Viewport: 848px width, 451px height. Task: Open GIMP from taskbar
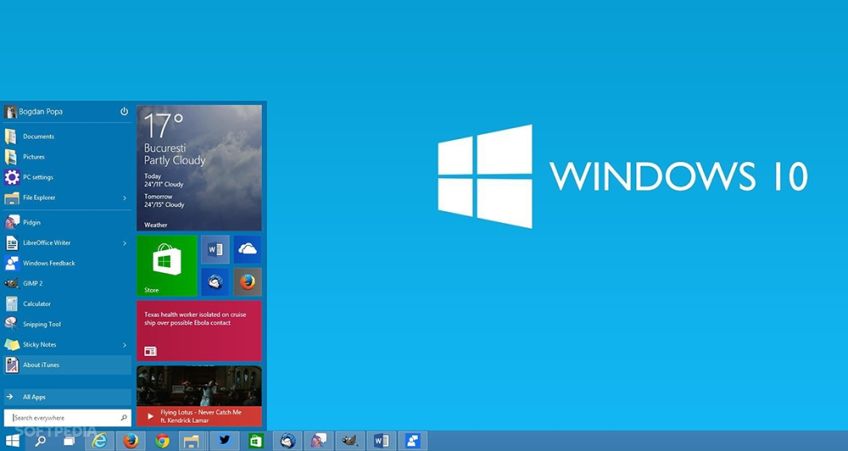[x=350, y=441]
